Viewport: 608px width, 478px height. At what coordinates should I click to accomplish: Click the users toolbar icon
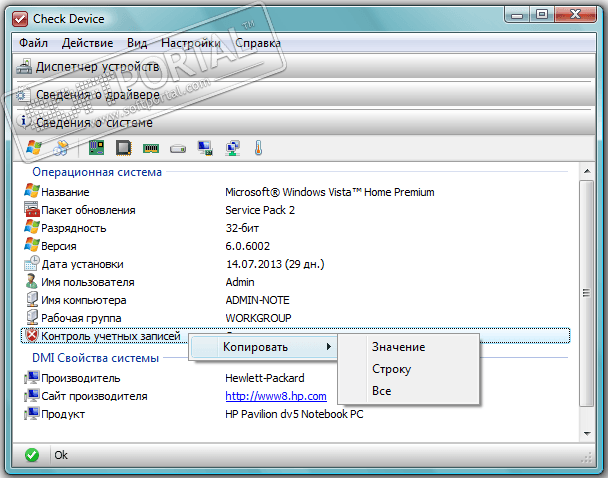[61, 148]
